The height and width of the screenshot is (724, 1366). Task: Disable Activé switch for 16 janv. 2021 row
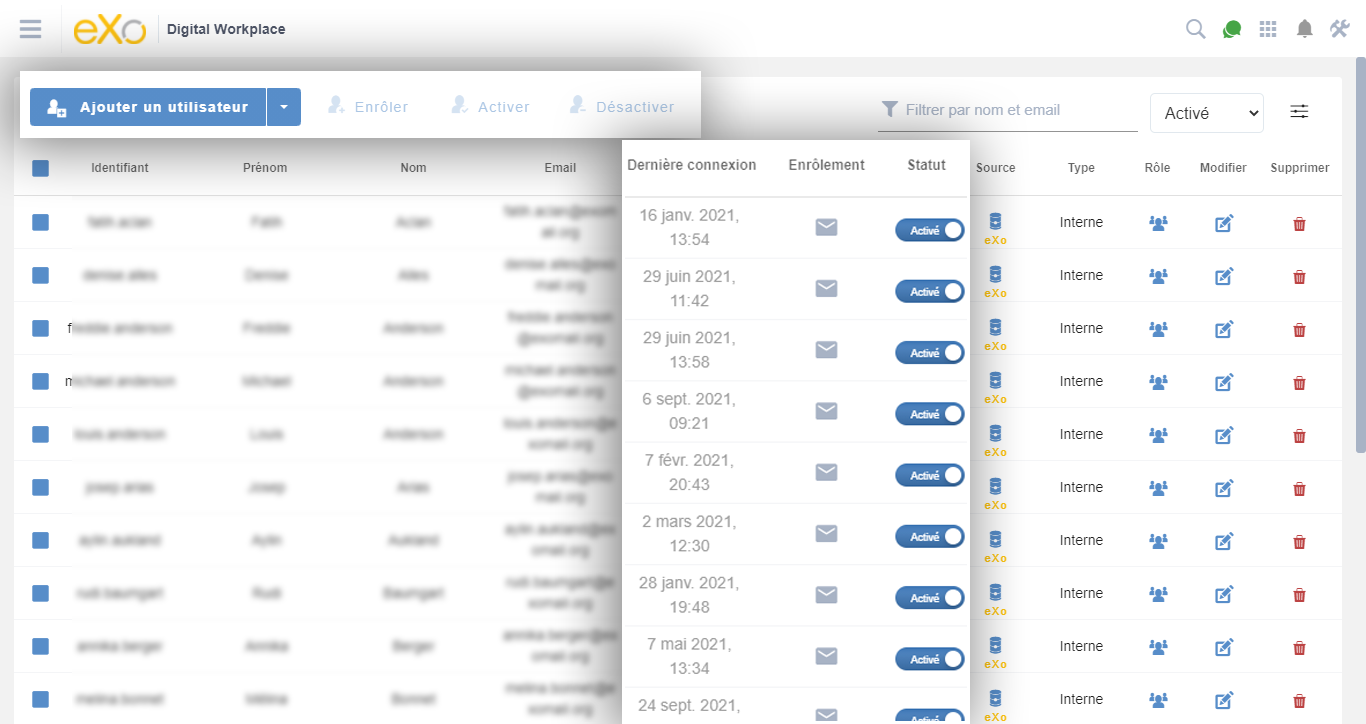tap(930, 230)
